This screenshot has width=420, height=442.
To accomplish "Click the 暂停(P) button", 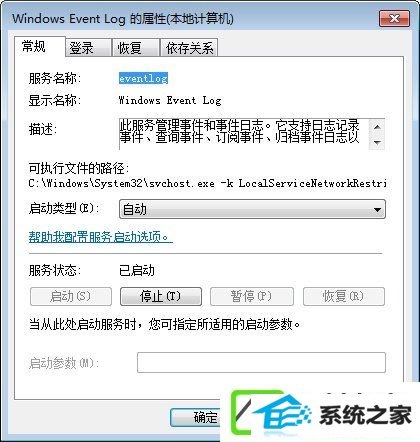I will 252,296.
